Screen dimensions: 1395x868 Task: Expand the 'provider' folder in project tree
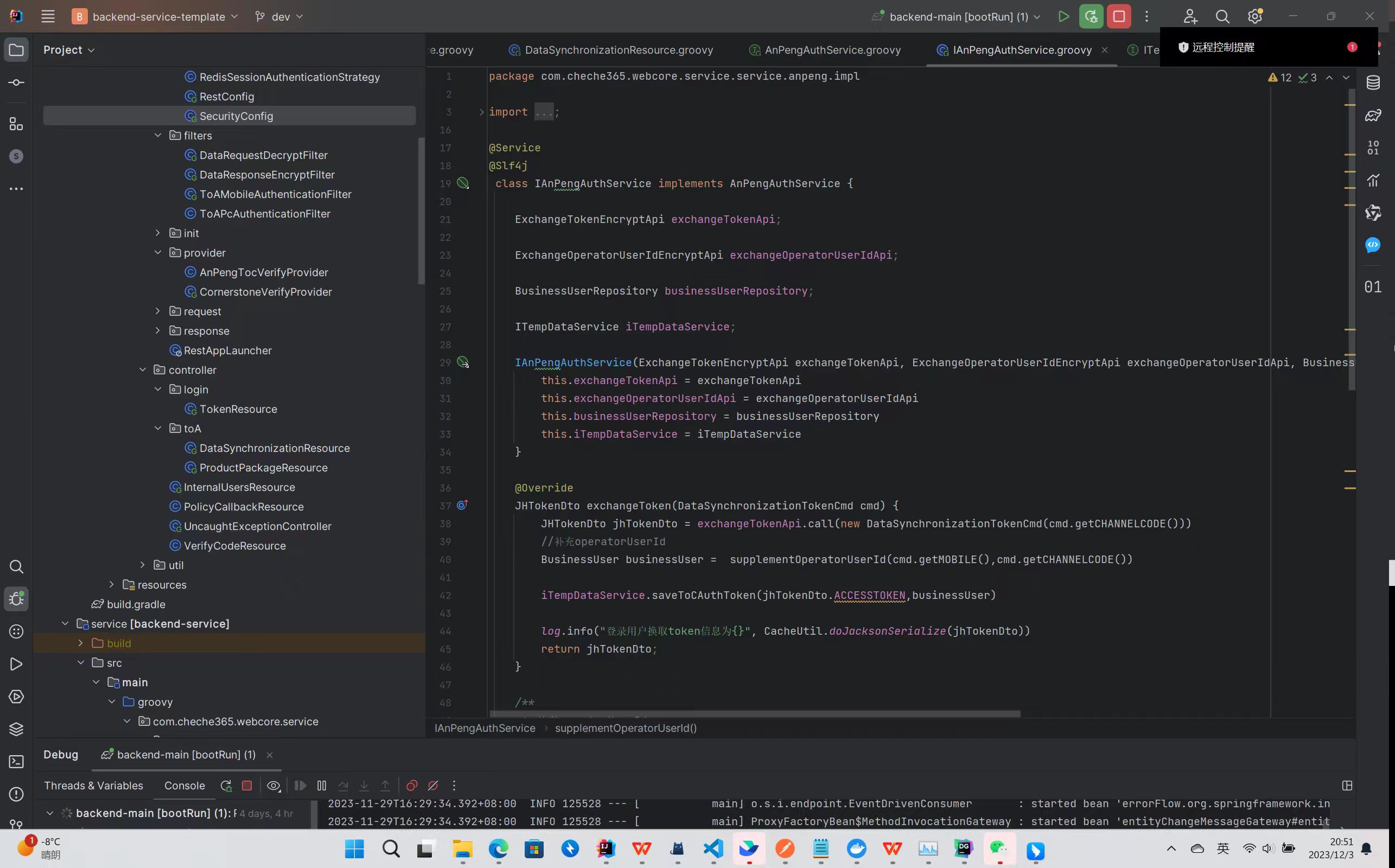(157, 253)
